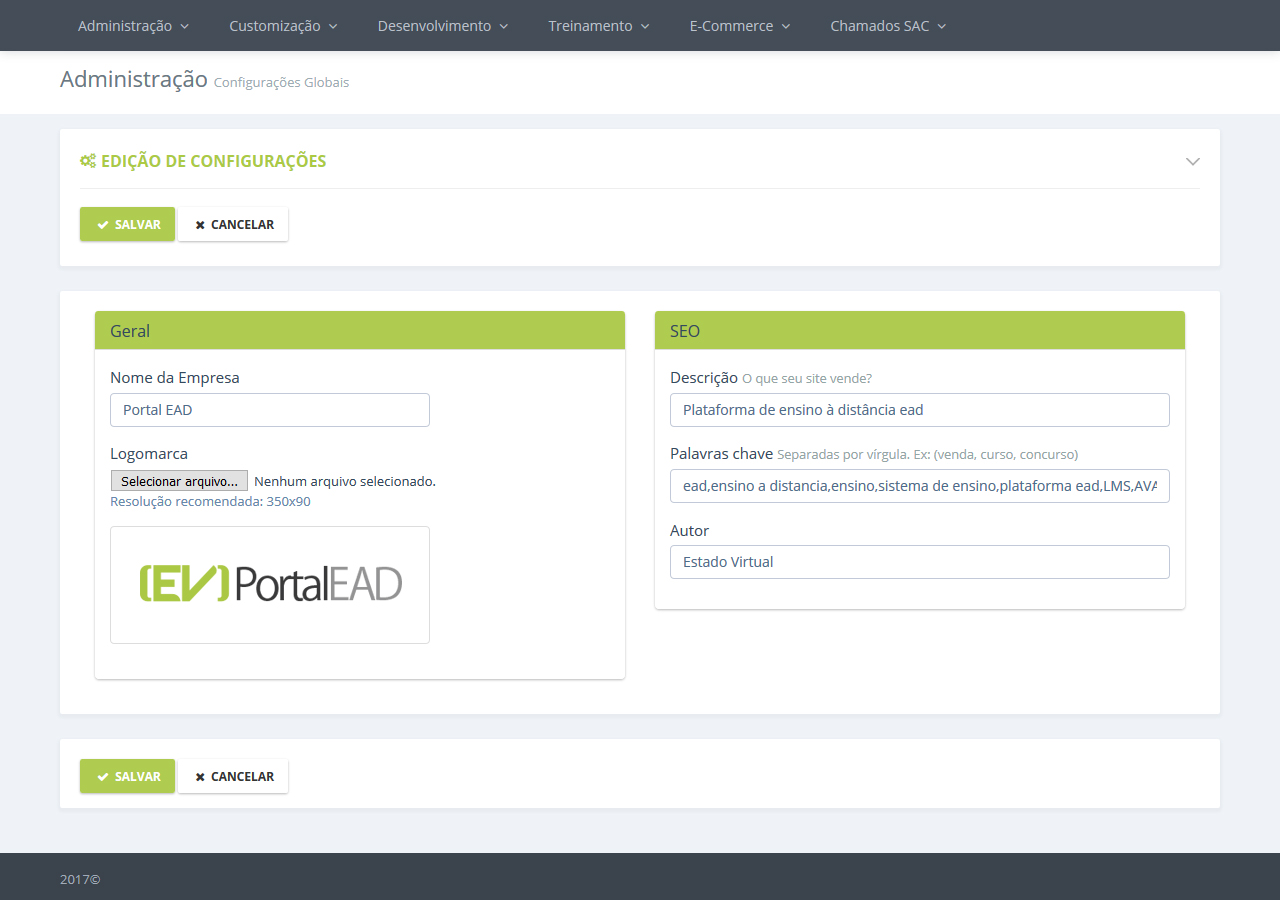
Task: Open the Treinamento menu
Action: 598,25
